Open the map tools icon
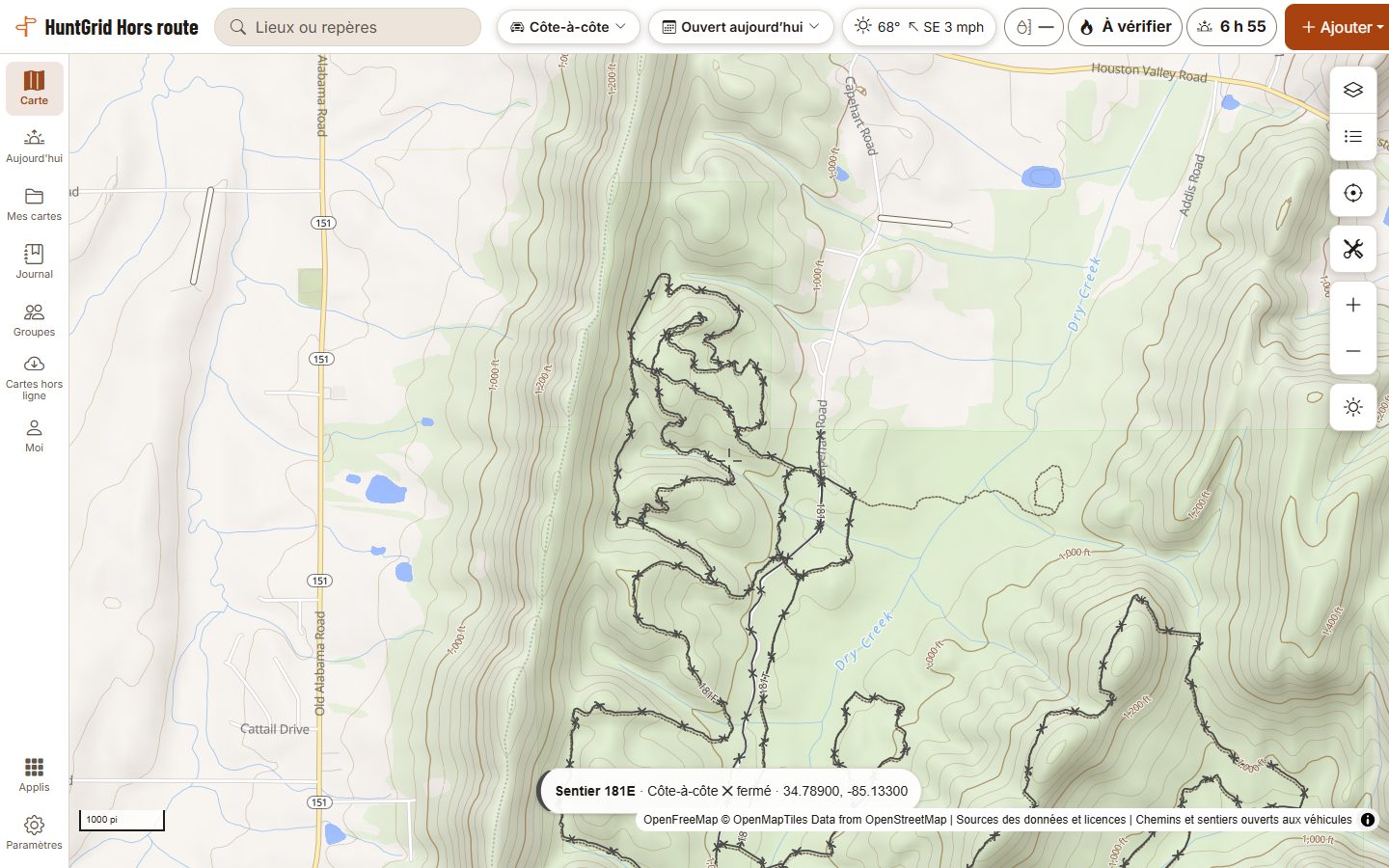This screenshot has height=868, width=1389. [1353, 250]
